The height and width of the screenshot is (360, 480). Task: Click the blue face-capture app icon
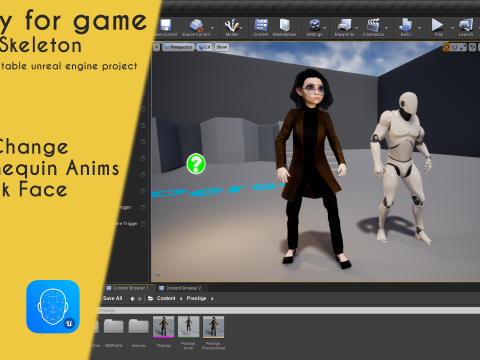53,307
